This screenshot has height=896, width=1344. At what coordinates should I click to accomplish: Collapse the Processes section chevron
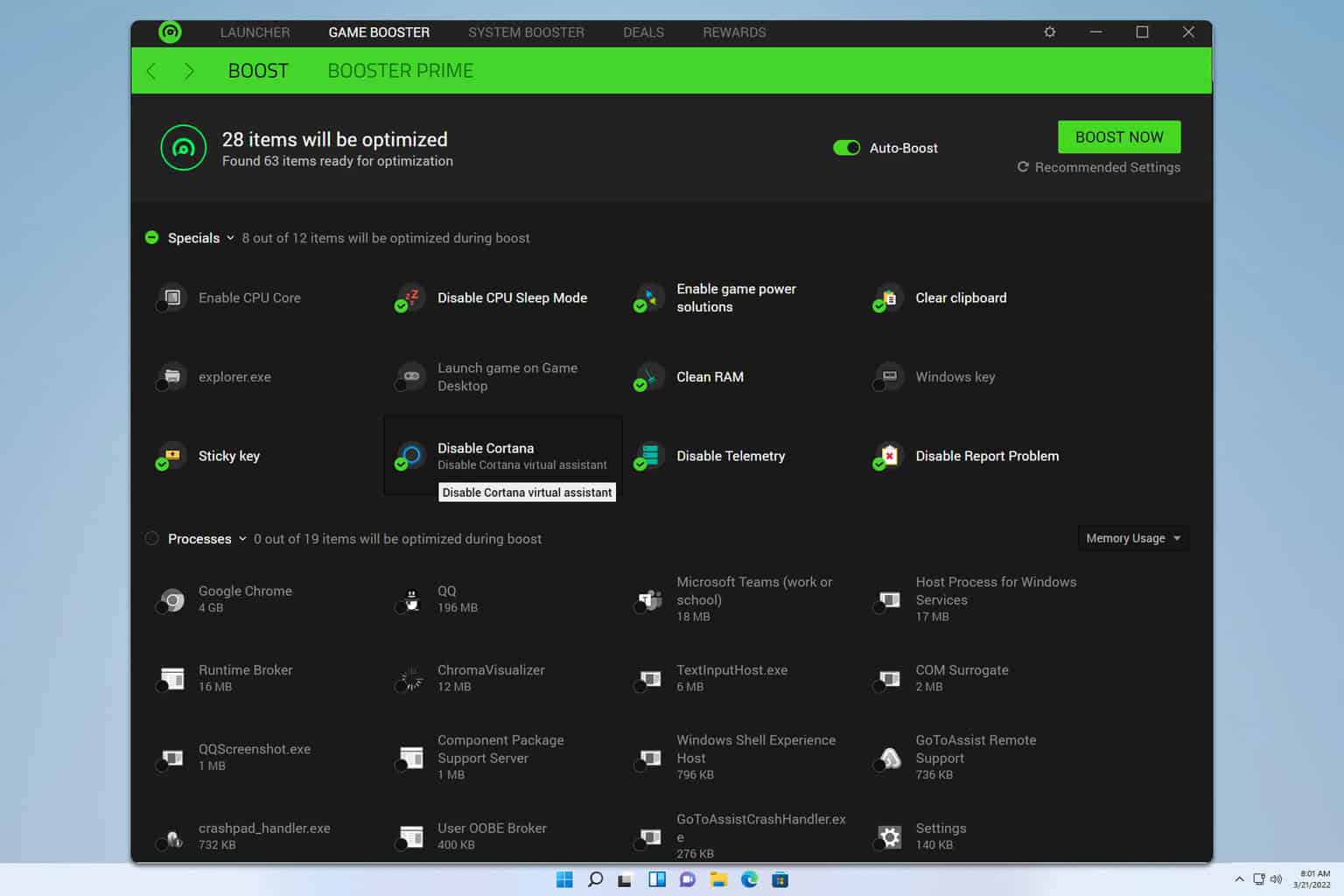pyautogui.click(x=242, y=539)
